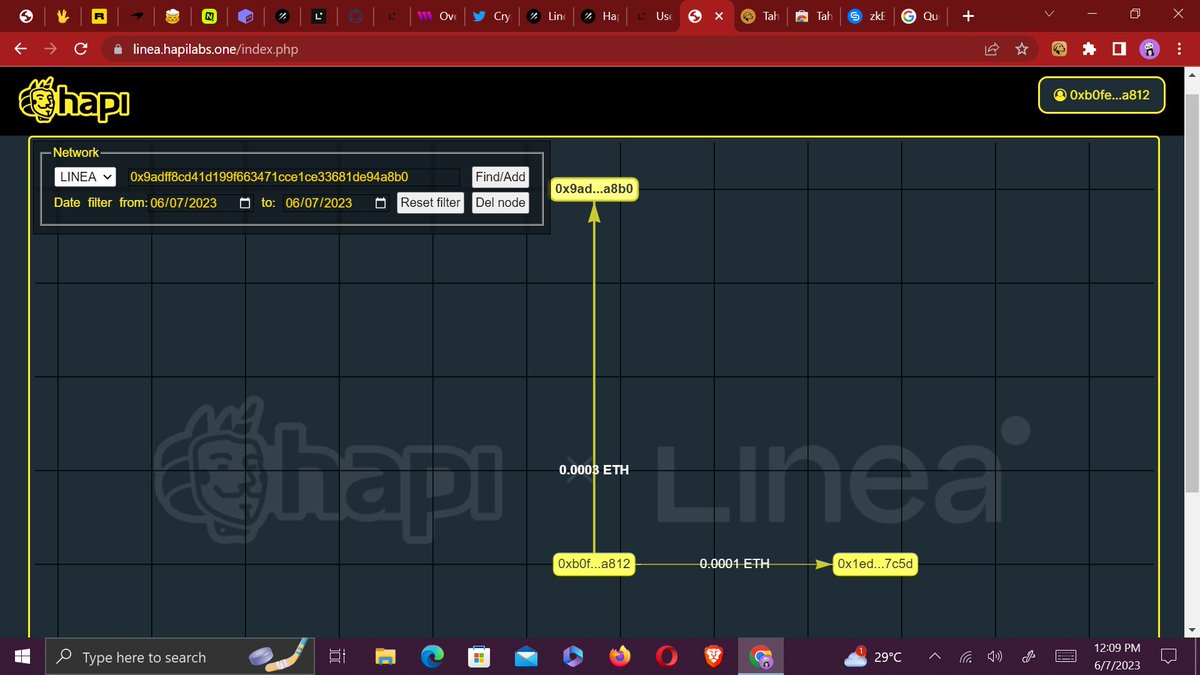Open the volume speaker tray icon
This screenshot has width=1200, height=675.
tap(995, 657)
